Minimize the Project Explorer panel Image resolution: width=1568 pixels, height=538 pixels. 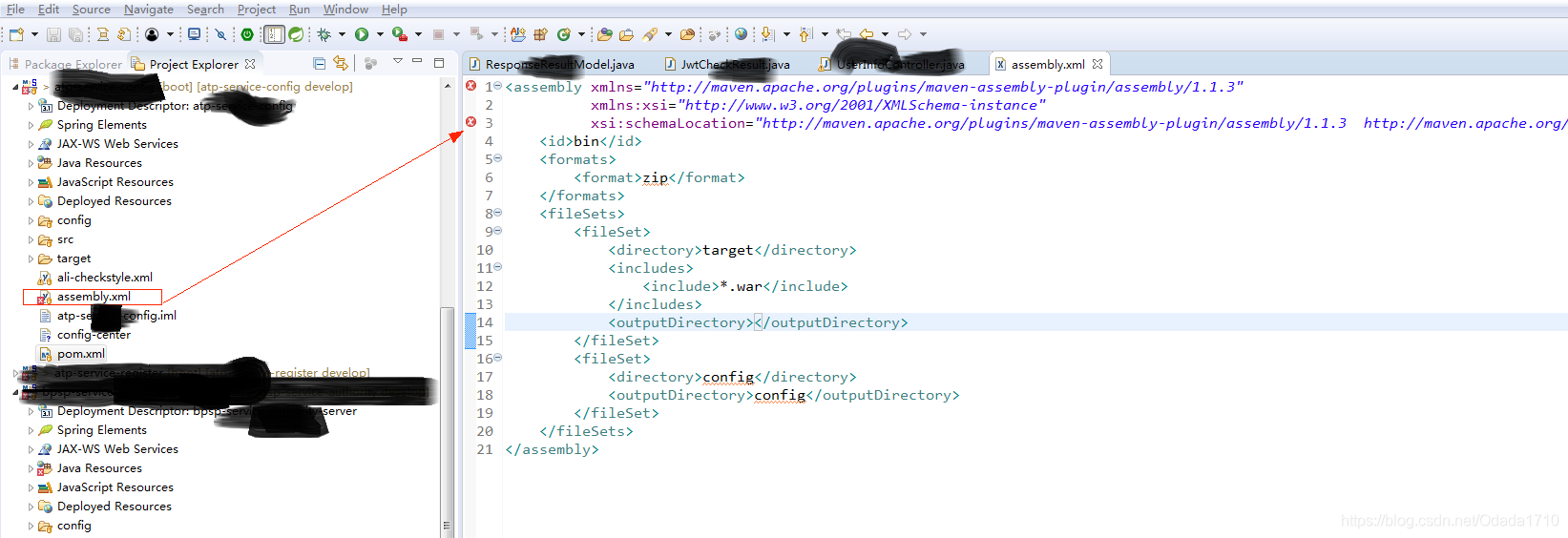pos(417,61)
